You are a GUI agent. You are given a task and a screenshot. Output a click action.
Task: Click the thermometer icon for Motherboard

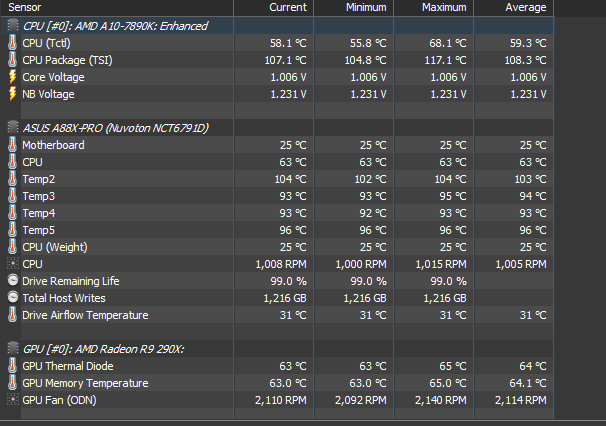coord(12,145)
